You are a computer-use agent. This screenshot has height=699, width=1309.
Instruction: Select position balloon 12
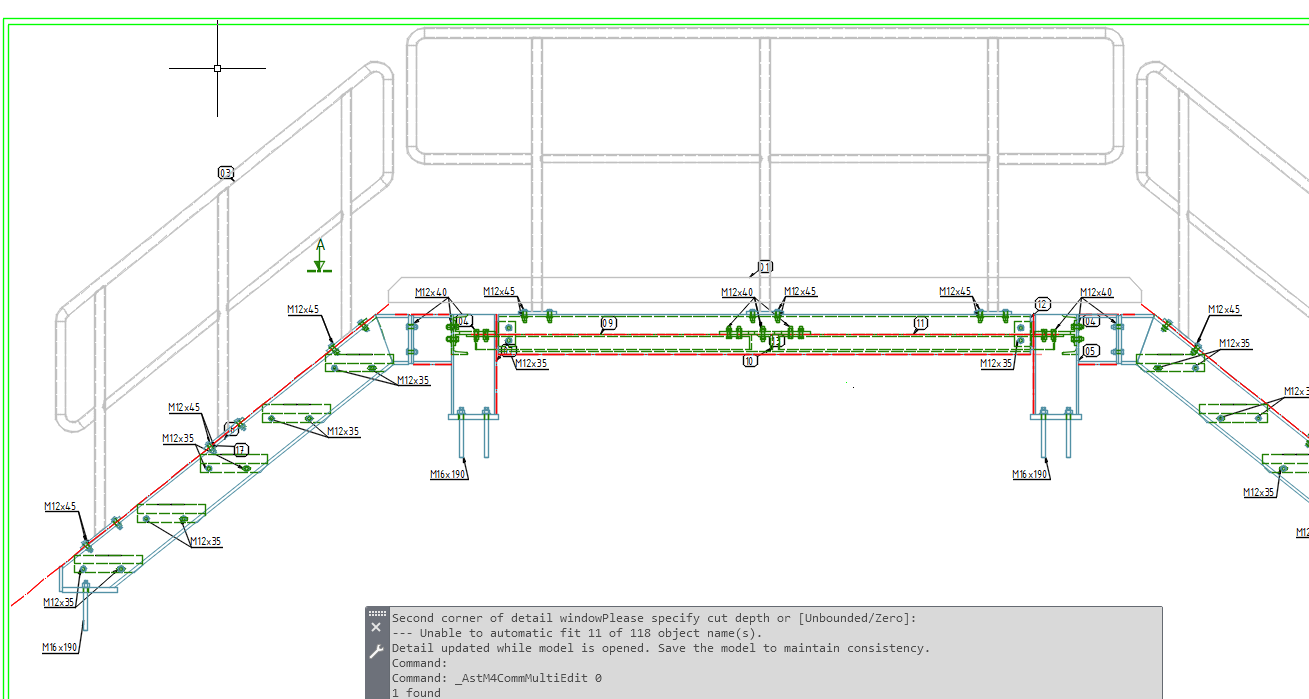[x=1042, y=304]
